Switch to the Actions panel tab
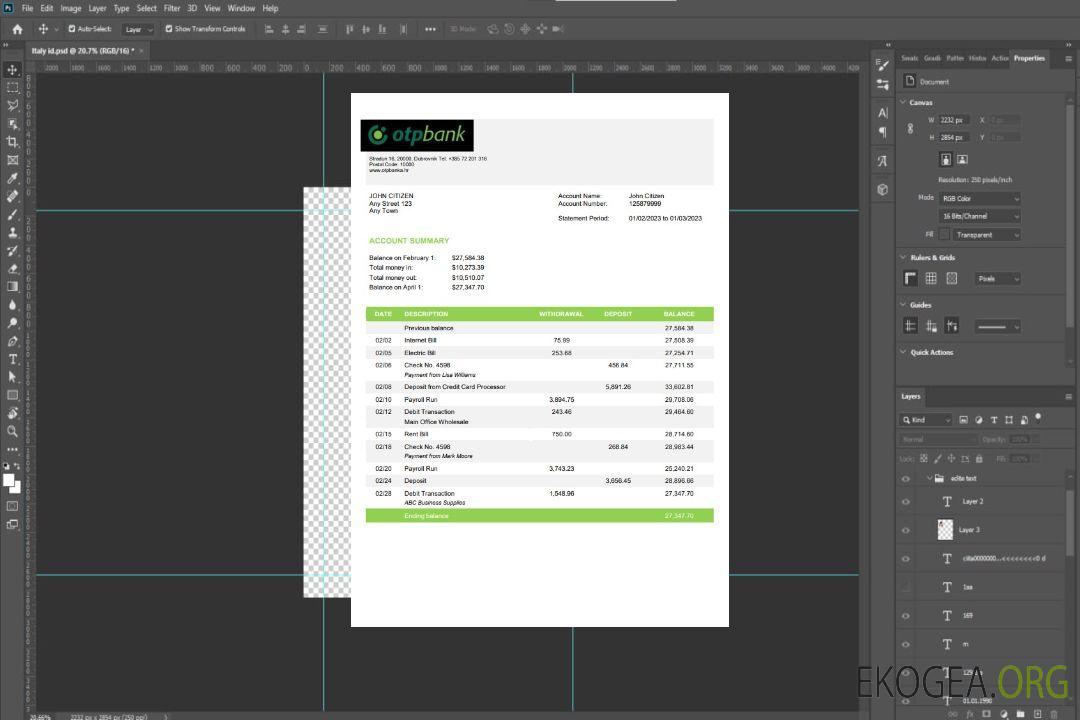 point(999,59)
